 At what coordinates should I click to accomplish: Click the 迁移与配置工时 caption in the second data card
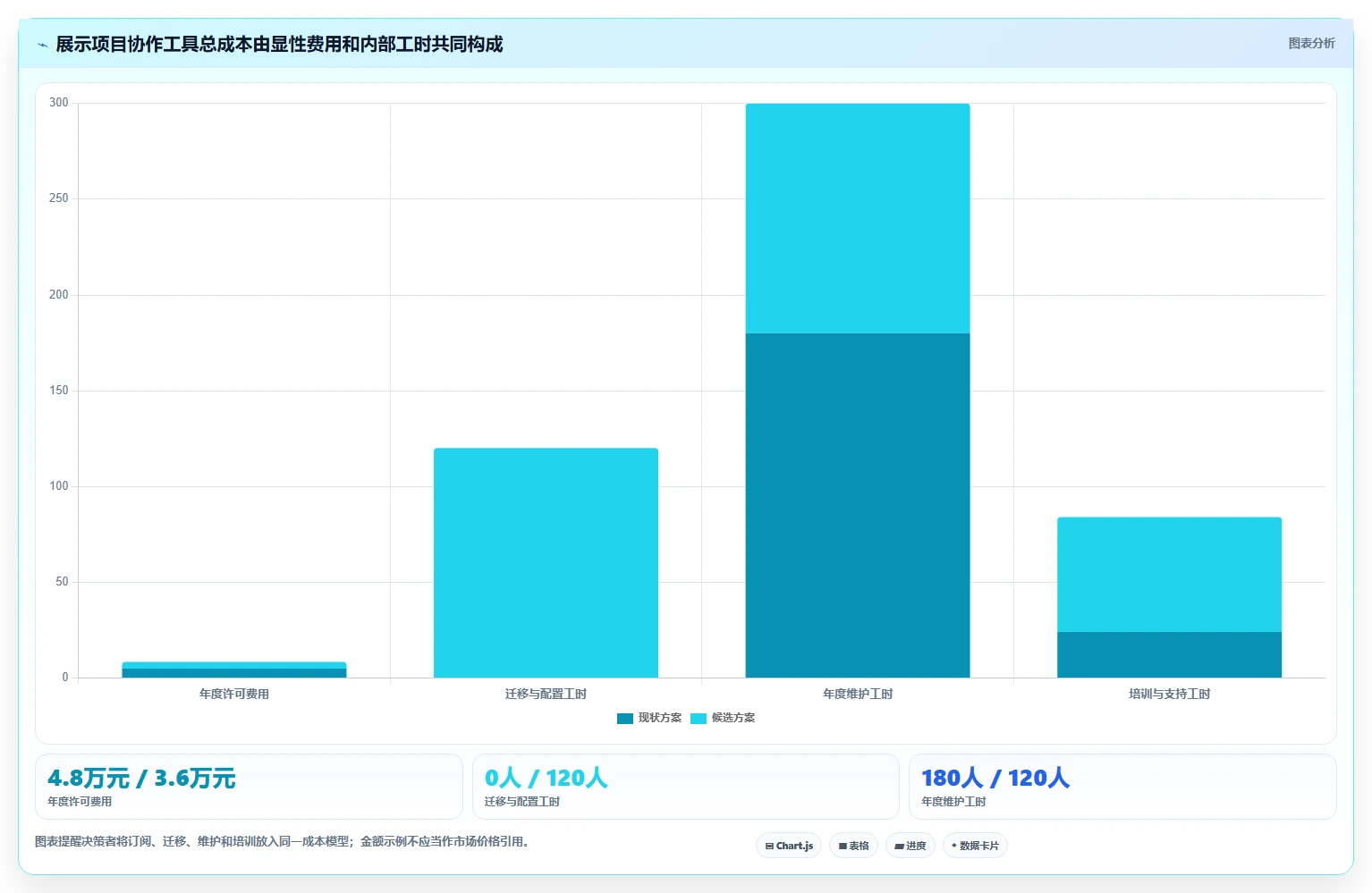(522, 802)
